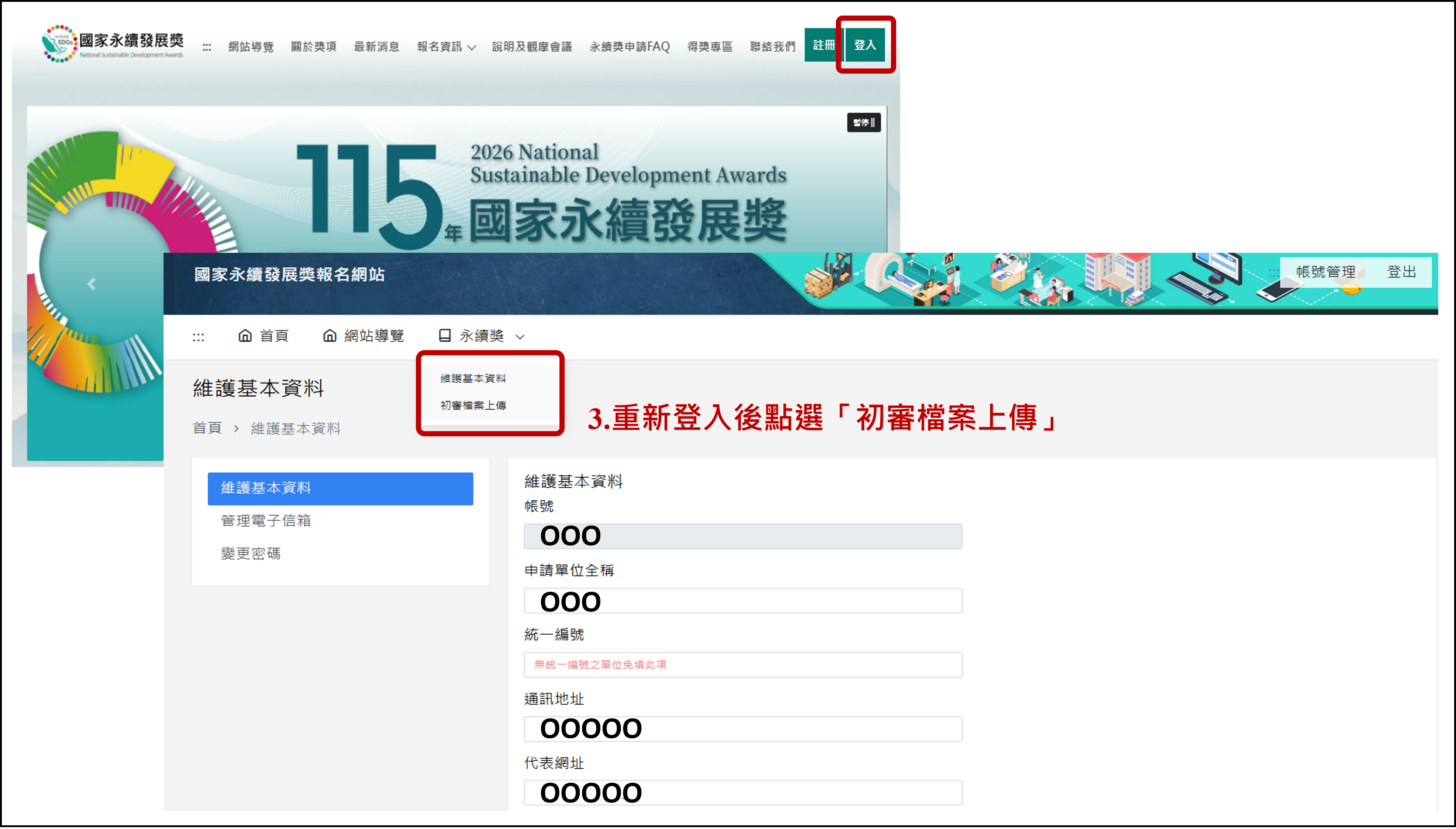This screenshot has height=829, width=1456.
Task: Click the 網站導覽 house icon in sub-nav
Action: (x=330, y=336)
